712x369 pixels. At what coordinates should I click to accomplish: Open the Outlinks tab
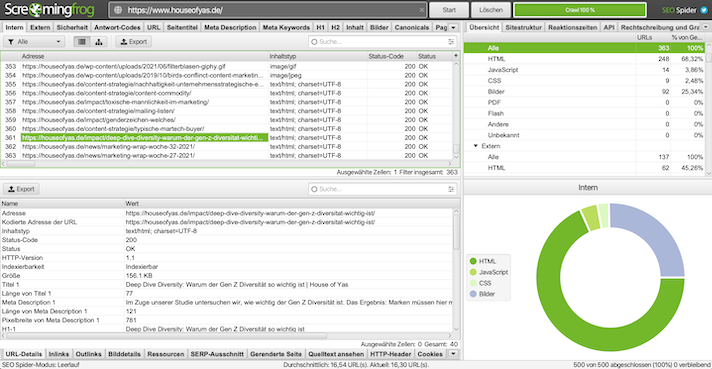point(89,354)
